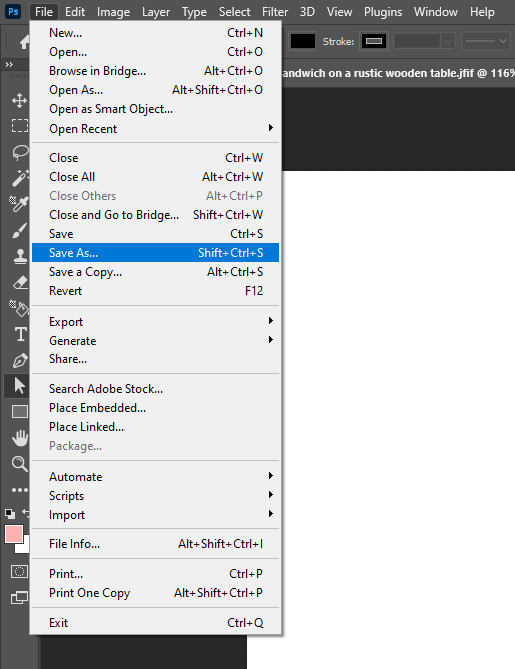The height and width of the screenshot is (669, 515).
Task: Reset default foreground and background colors
Action: (x=10, y=513)
